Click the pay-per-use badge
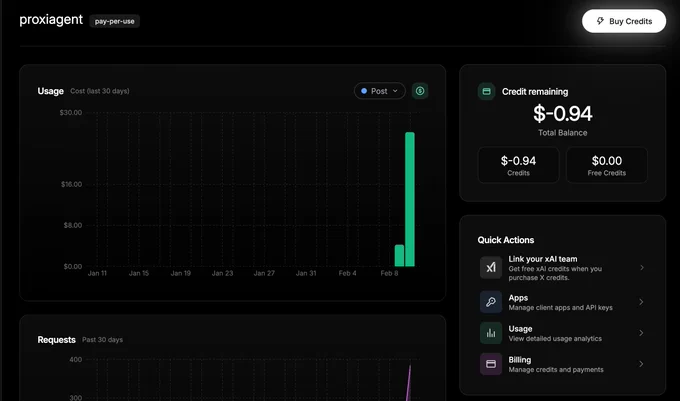The image size is (680, 401). 114,21
